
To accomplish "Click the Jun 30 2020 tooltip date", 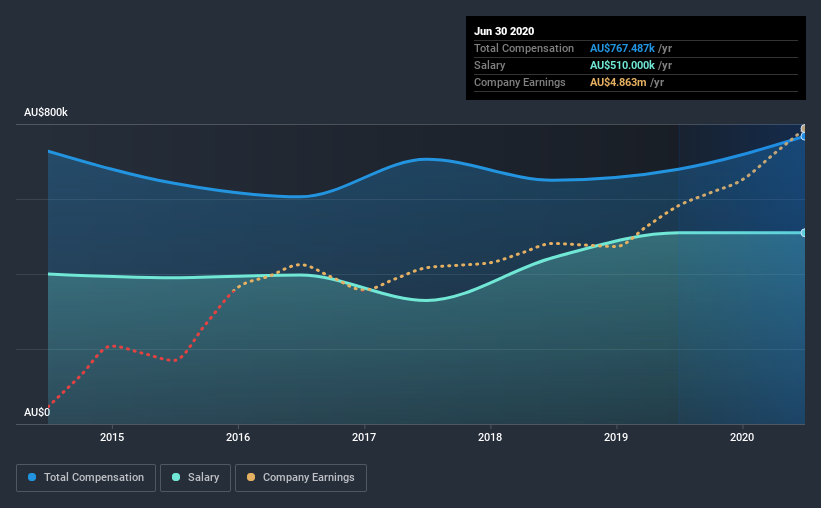I will click(x=504, y=31).
